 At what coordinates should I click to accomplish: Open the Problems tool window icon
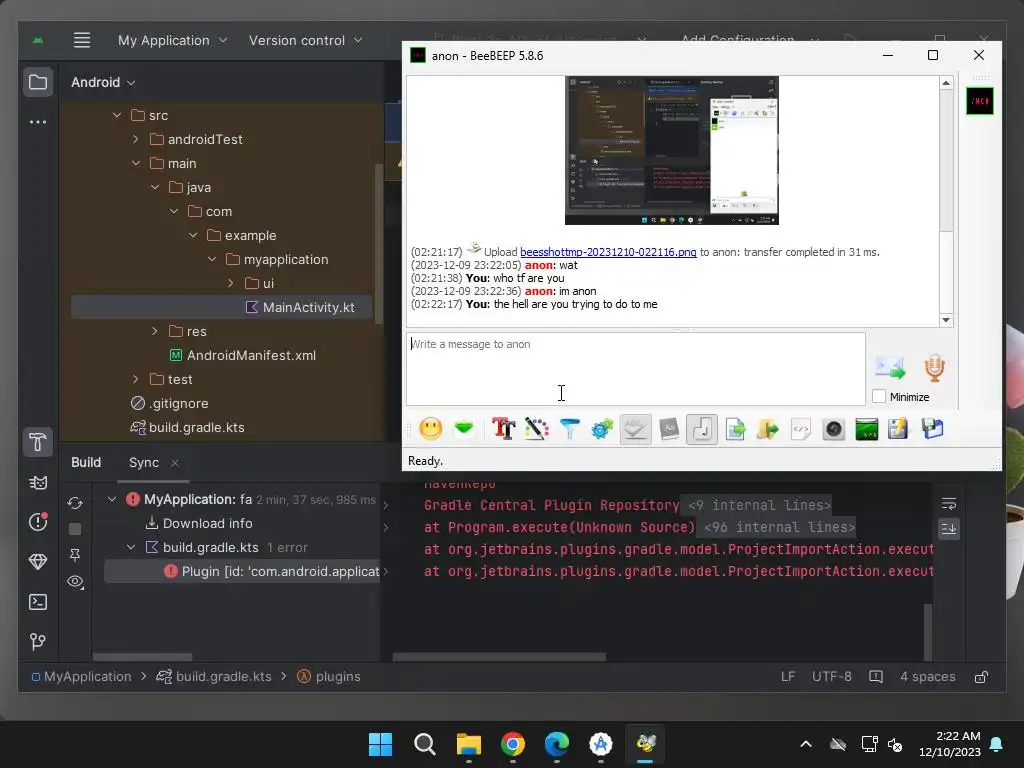tap(38, 522)
